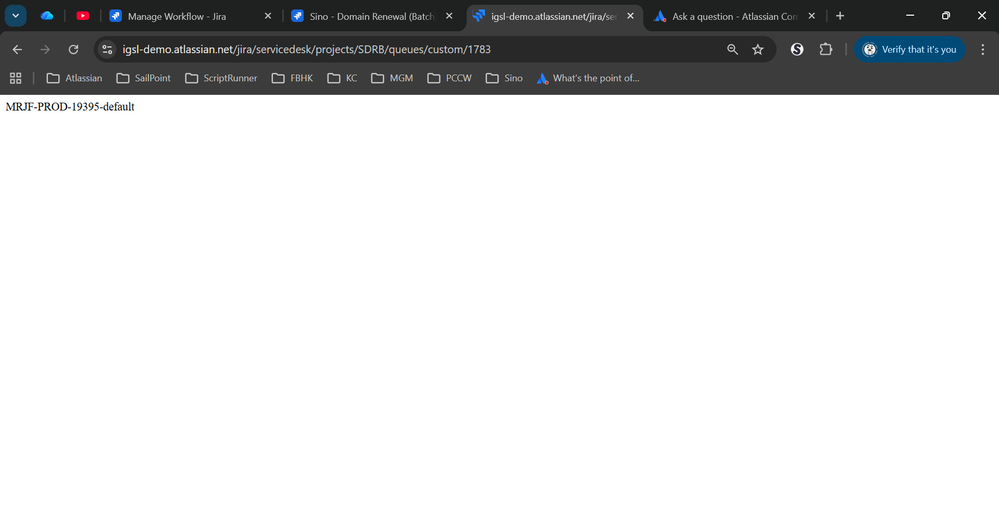Close the Ask a question tab
The height and width of the screenshot is (522, 999).
point(812,16)
